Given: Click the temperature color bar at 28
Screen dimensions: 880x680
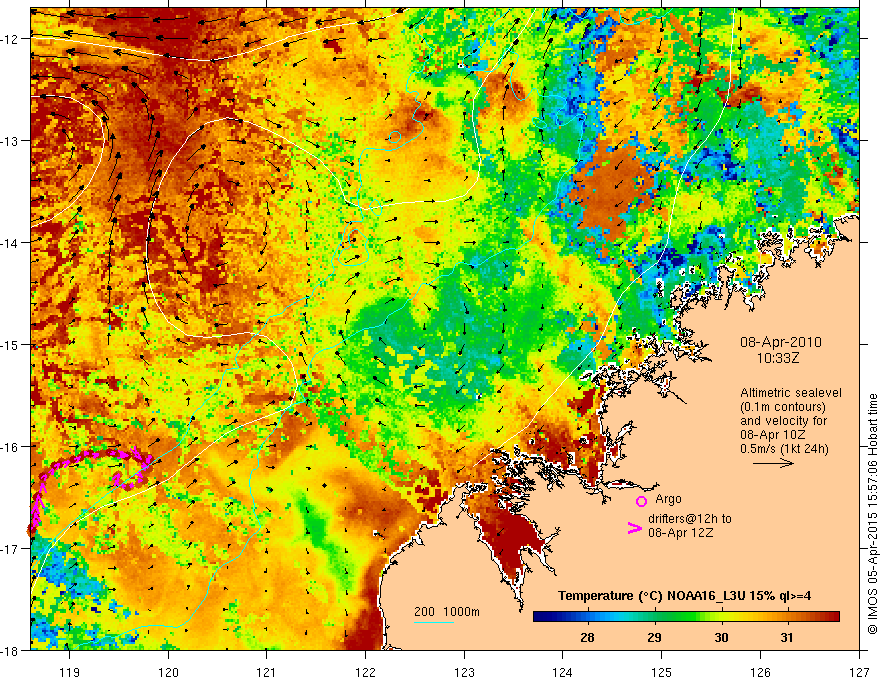Looking at the screenshot, I should pos(588,617).
